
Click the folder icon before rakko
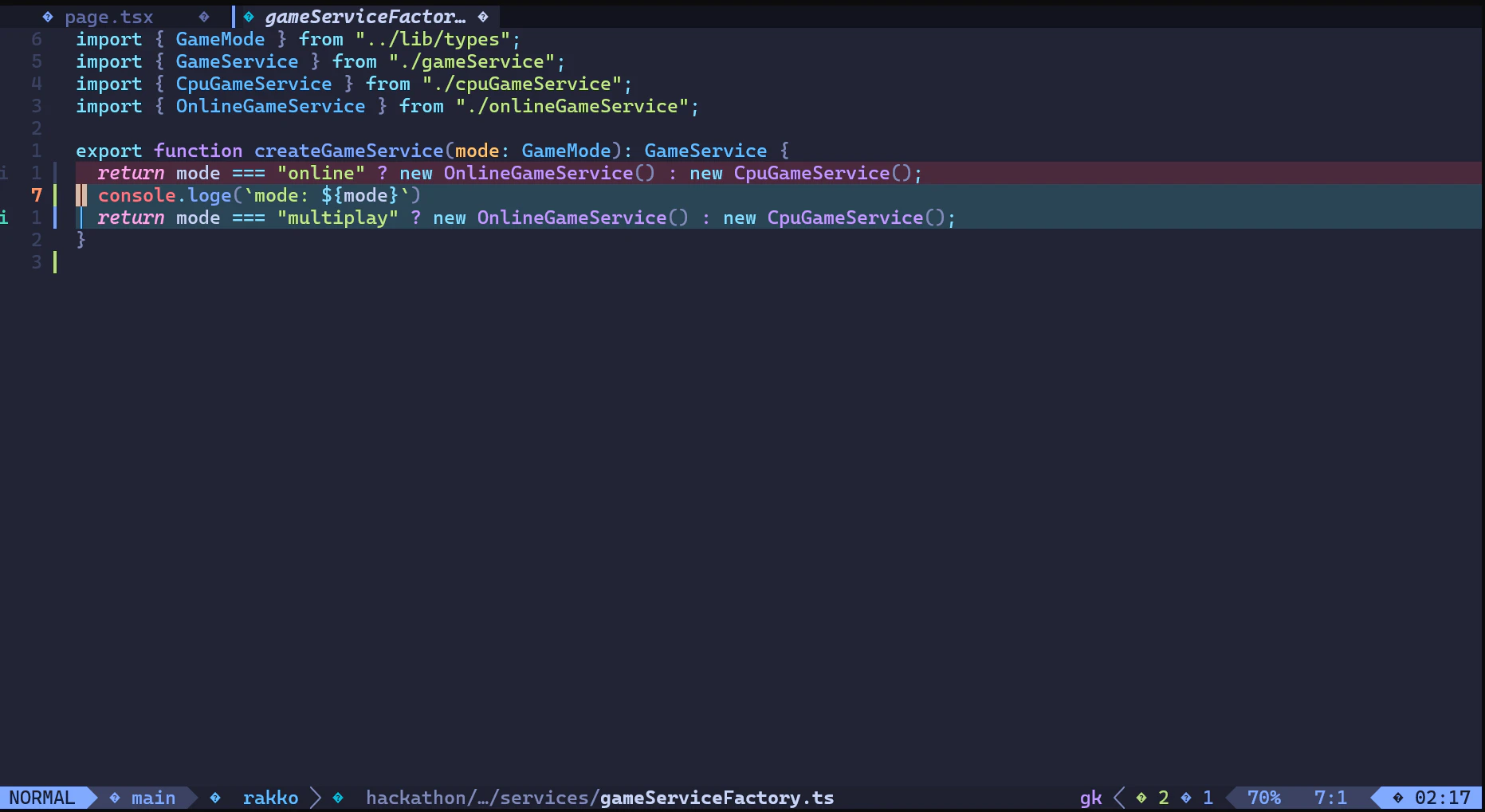click(215, 798)
